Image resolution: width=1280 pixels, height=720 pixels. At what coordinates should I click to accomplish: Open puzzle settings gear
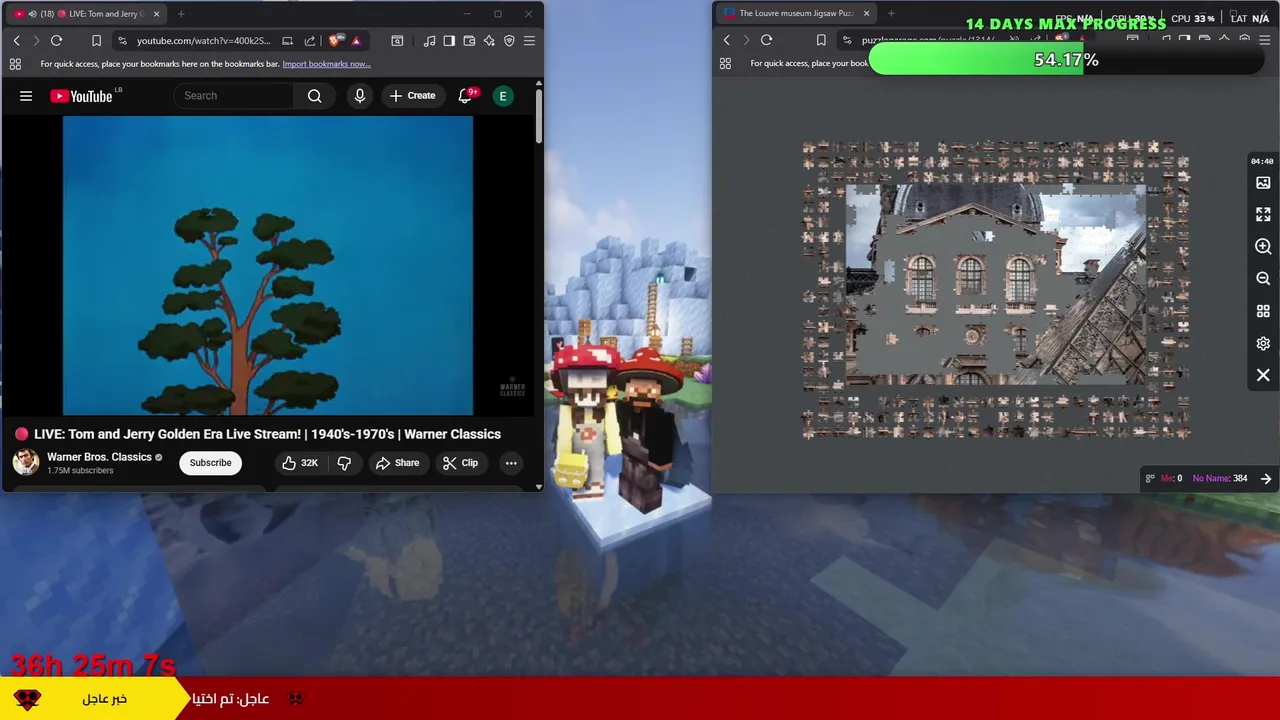pyautogui.click(x=1263, y=343)
